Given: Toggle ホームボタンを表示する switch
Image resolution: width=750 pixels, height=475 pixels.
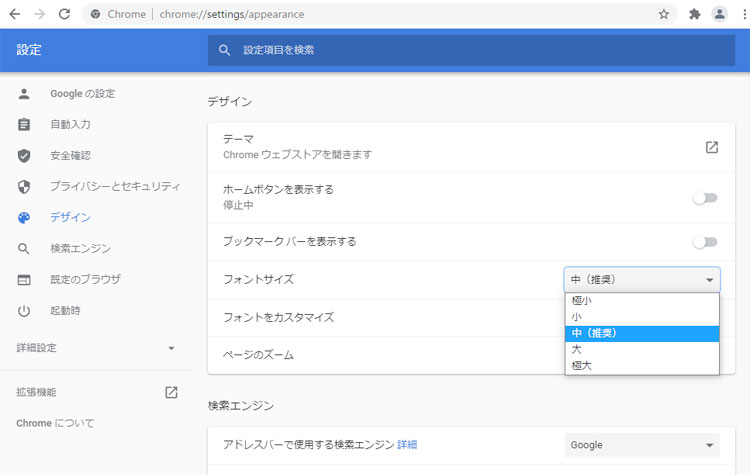Looking at the screenshot, I should point(706,197).
